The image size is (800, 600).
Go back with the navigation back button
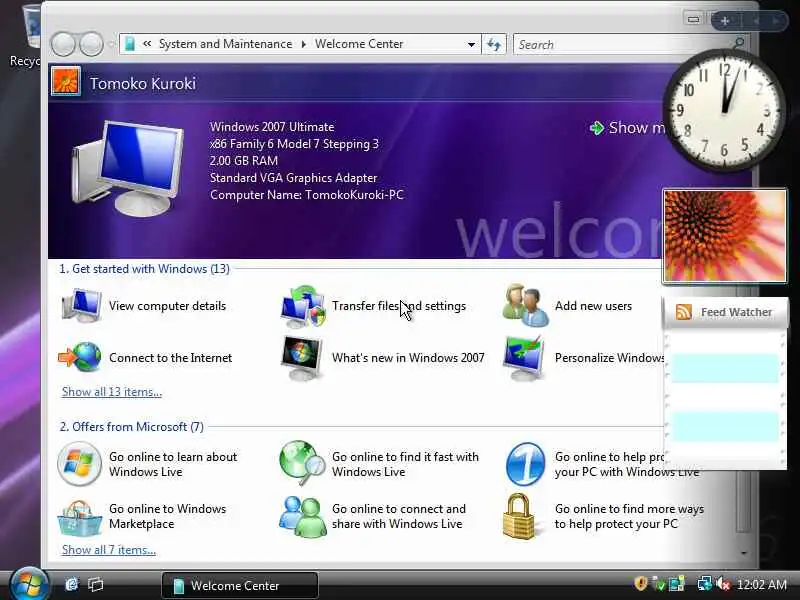(x=64, y=44)
